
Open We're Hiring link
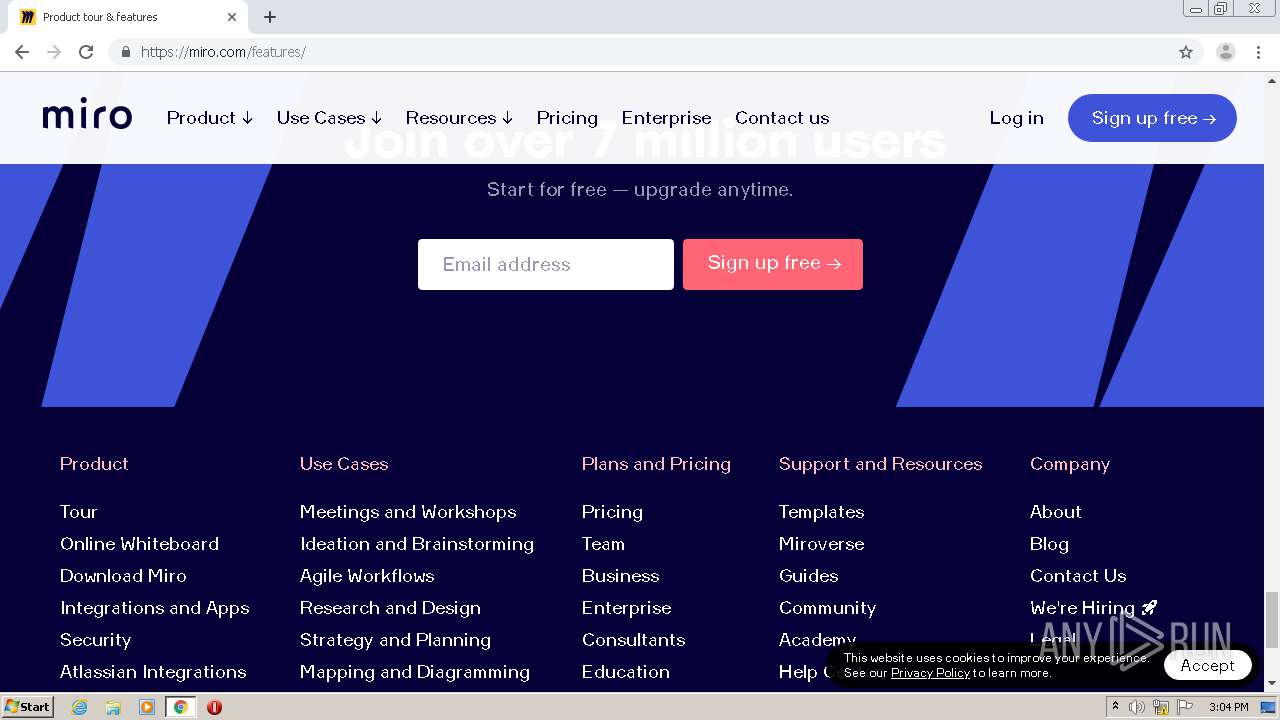tap(1094, 608)
